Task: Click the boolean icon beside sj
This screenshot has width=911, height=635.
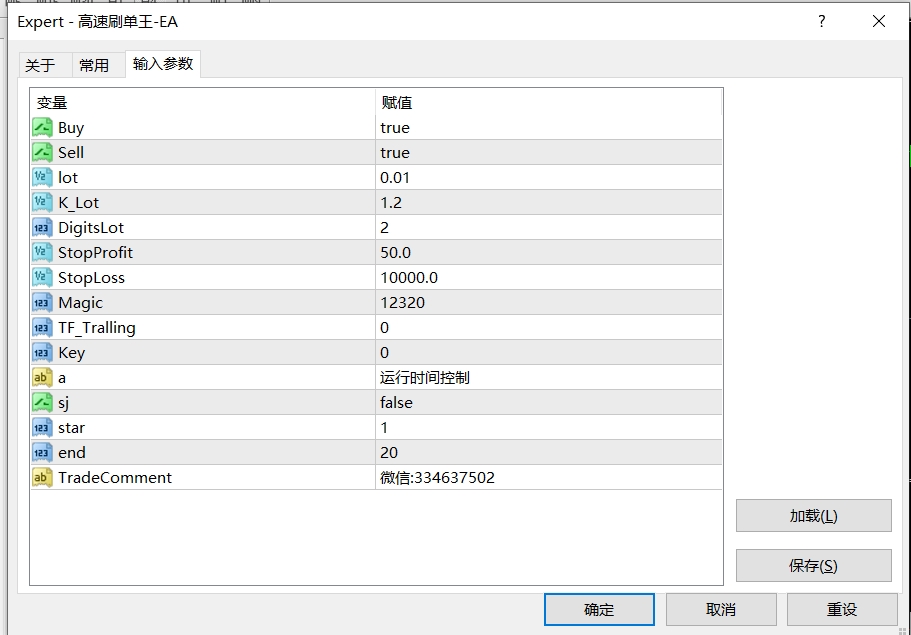Action: pos(42,402)
